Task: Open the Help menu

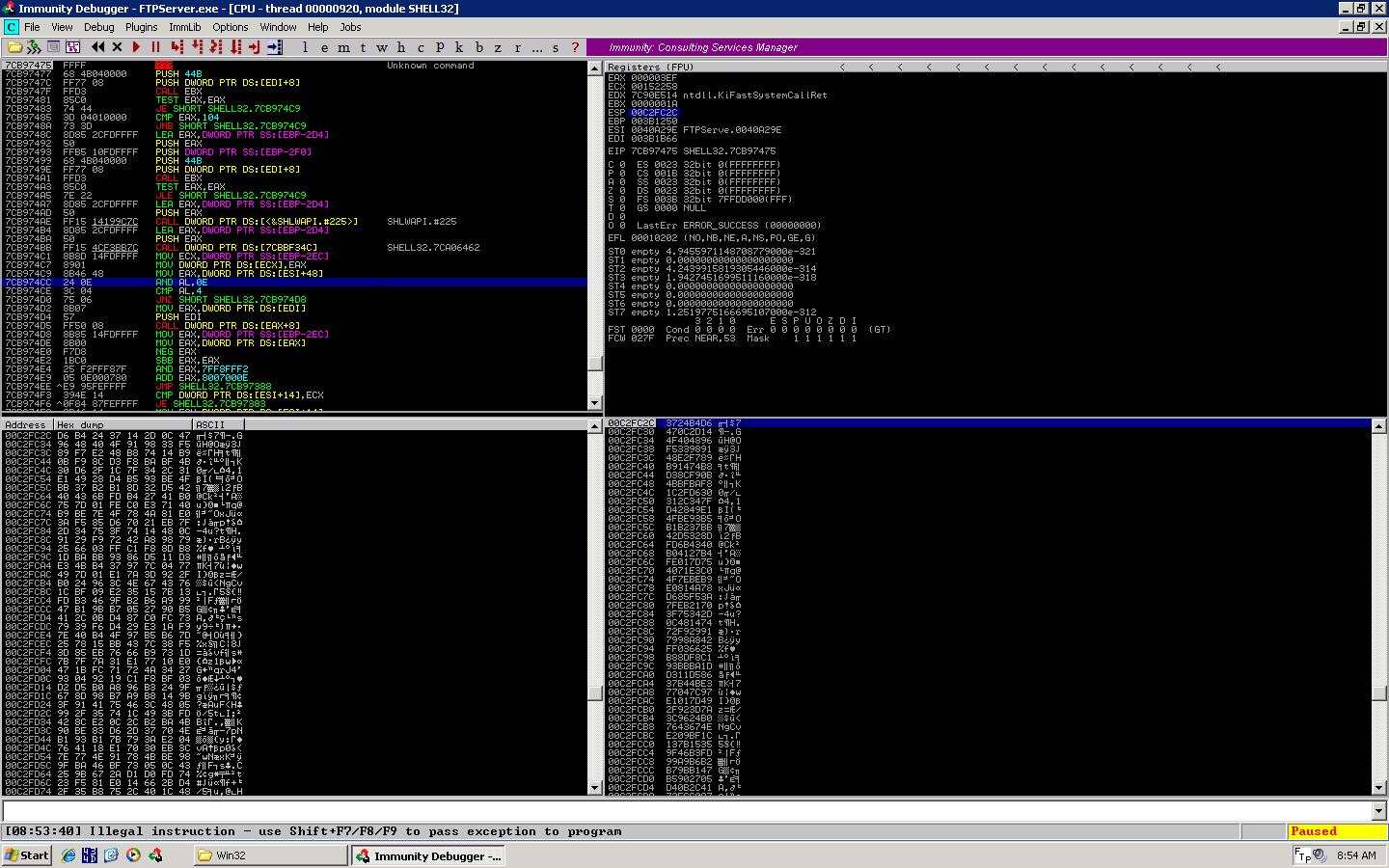Action: pyautogui.click(x=317, y=27)
